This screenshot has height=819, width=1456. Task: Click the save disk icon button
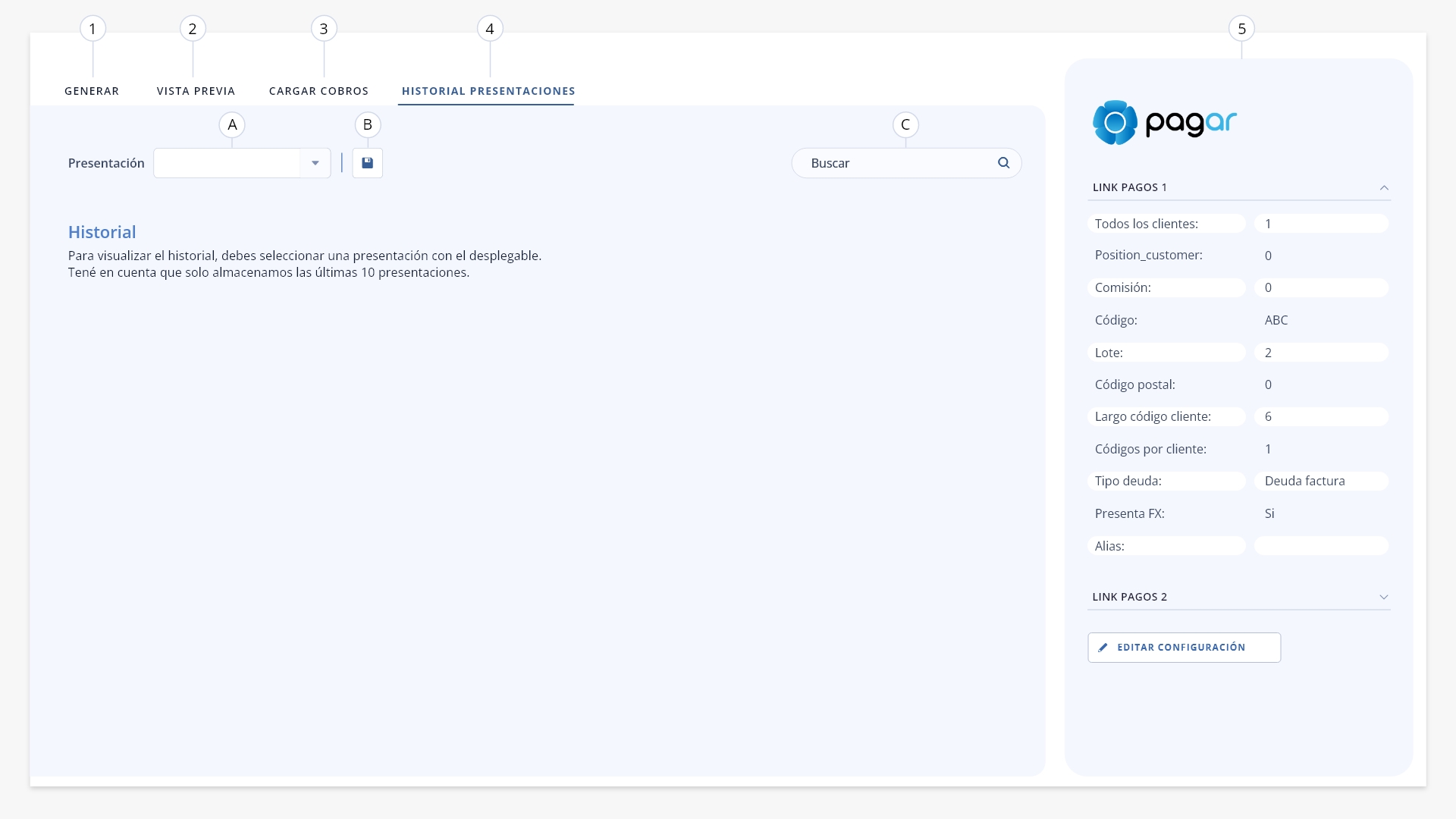pyautogui.click(x=367, y=163)
